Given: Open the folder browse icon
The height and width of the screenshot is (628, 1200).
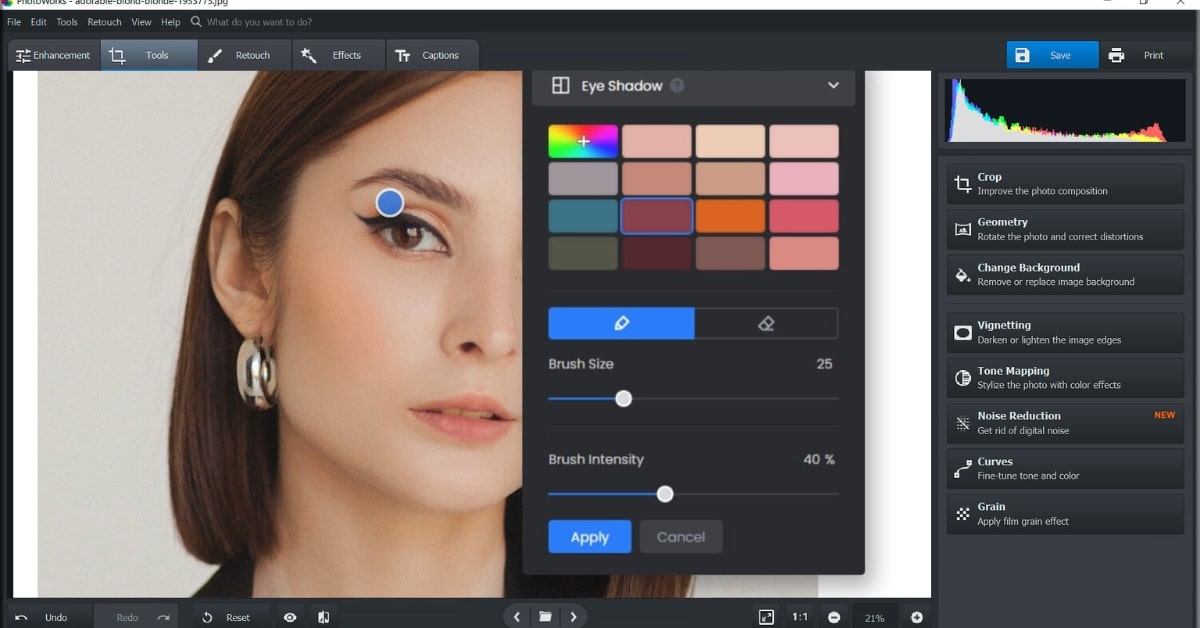Looking at the screenshot, I should (x=545, y=617).
